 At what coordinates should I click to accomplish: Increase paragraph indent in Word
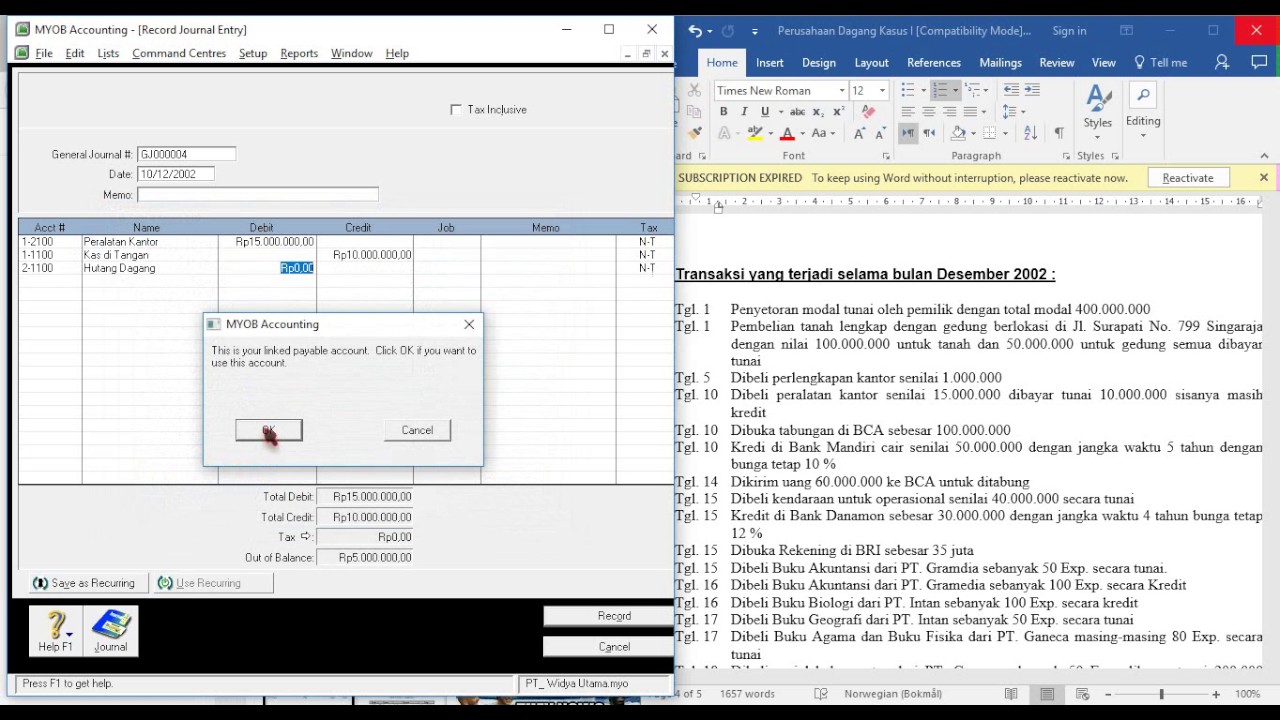click(x=1032, y=90)
